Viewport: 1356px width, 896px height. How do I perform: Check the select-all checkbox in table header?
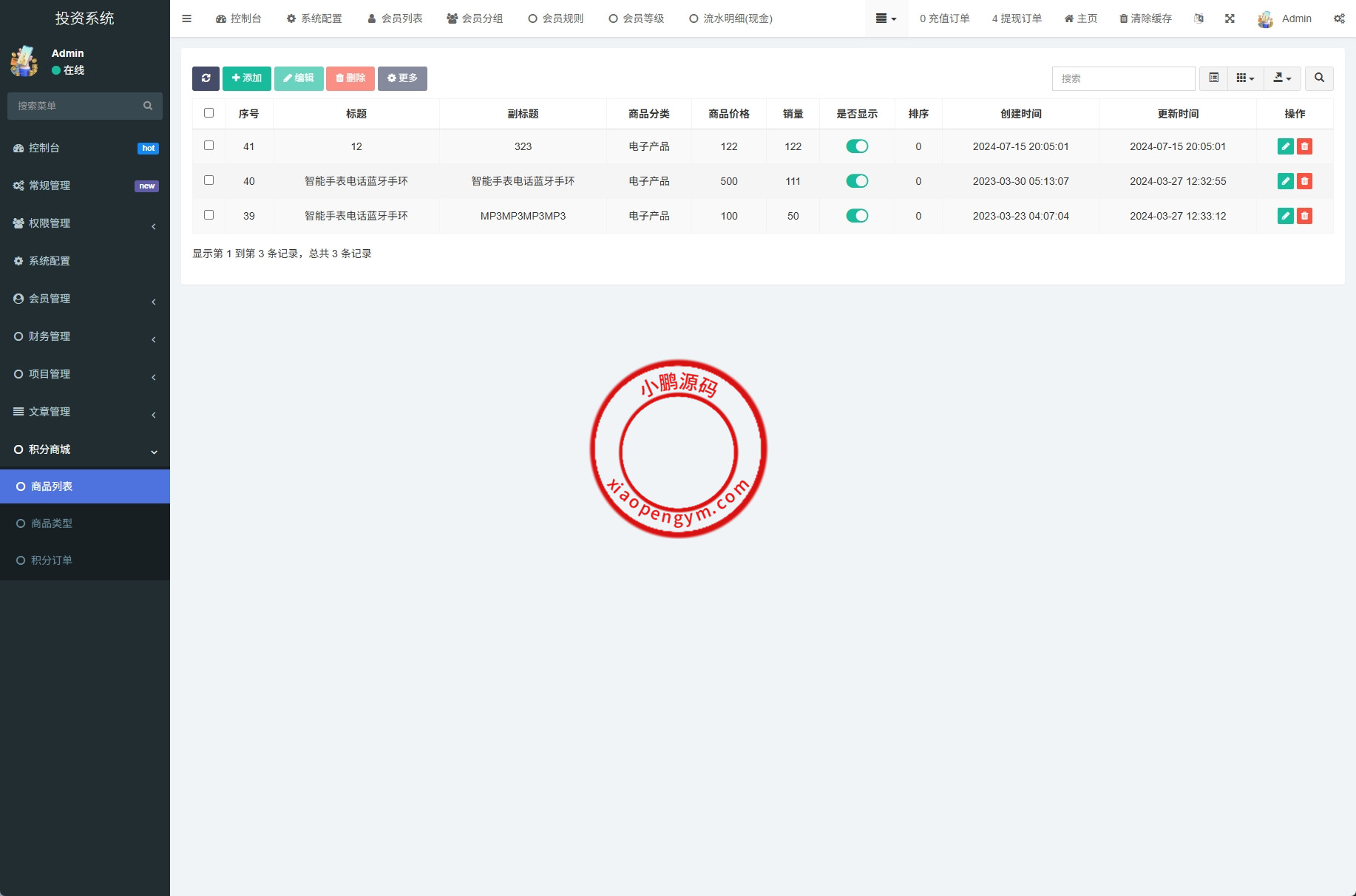point(209,112)
